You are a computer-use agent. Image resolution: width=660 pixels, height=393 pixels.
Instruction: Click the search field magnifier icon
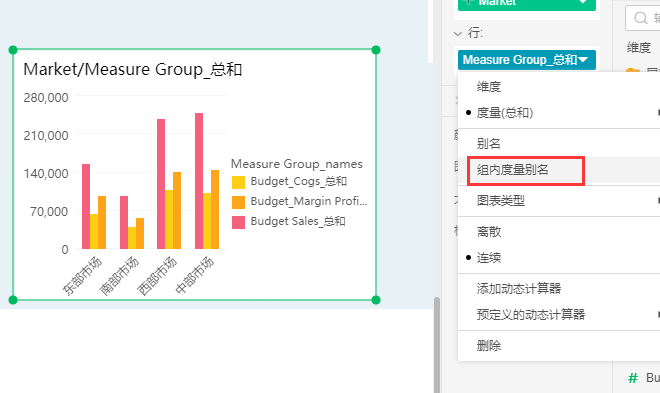641,18
